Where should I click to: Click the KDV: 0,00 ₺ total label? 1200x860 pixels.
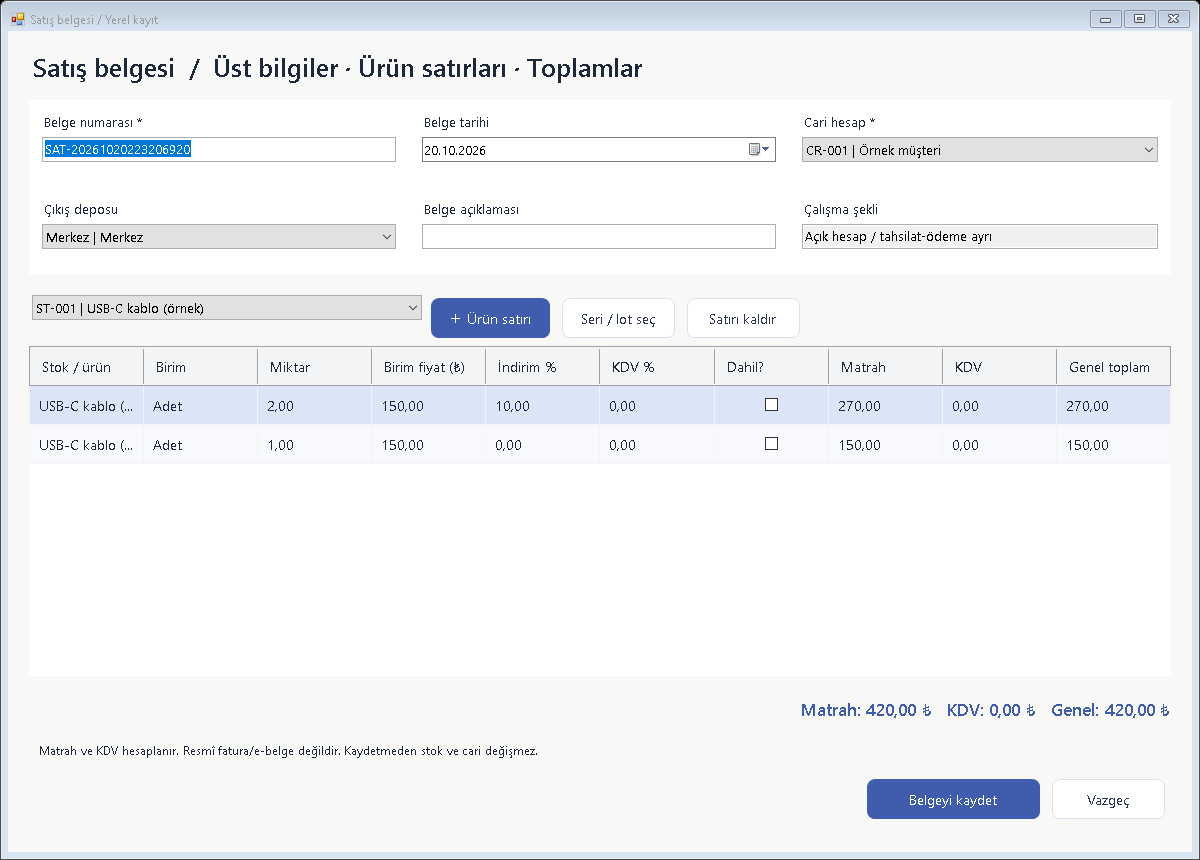(992, 711)
